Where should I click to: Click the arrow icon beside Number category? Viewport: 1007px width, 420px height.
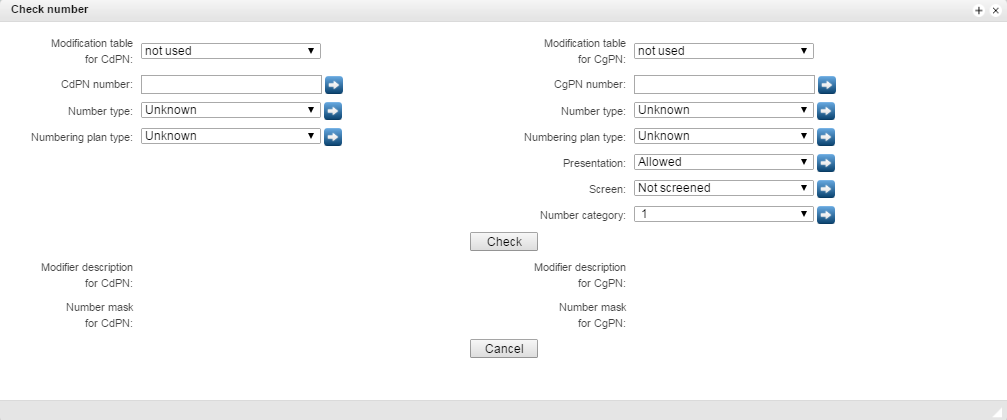click(826, 214)
